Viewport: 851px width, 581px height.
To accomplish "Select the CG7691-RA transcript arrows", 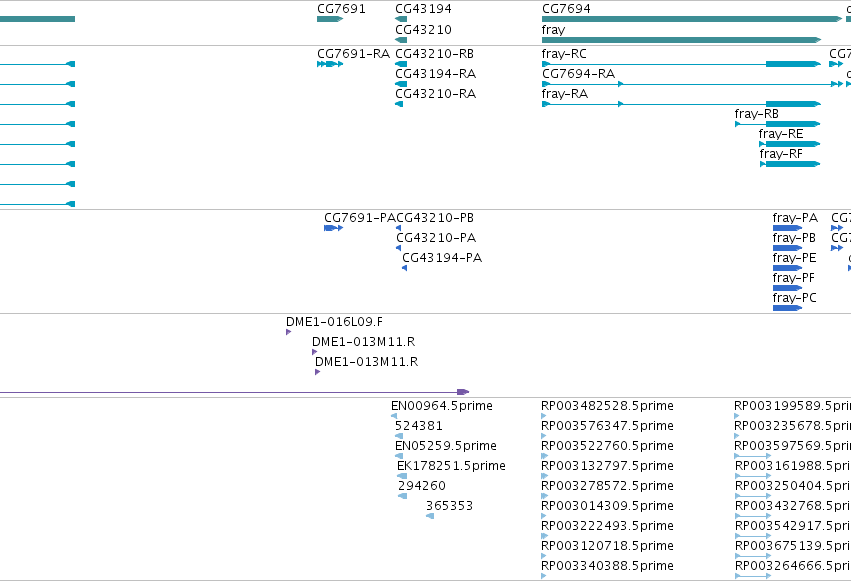I will 330,64.
